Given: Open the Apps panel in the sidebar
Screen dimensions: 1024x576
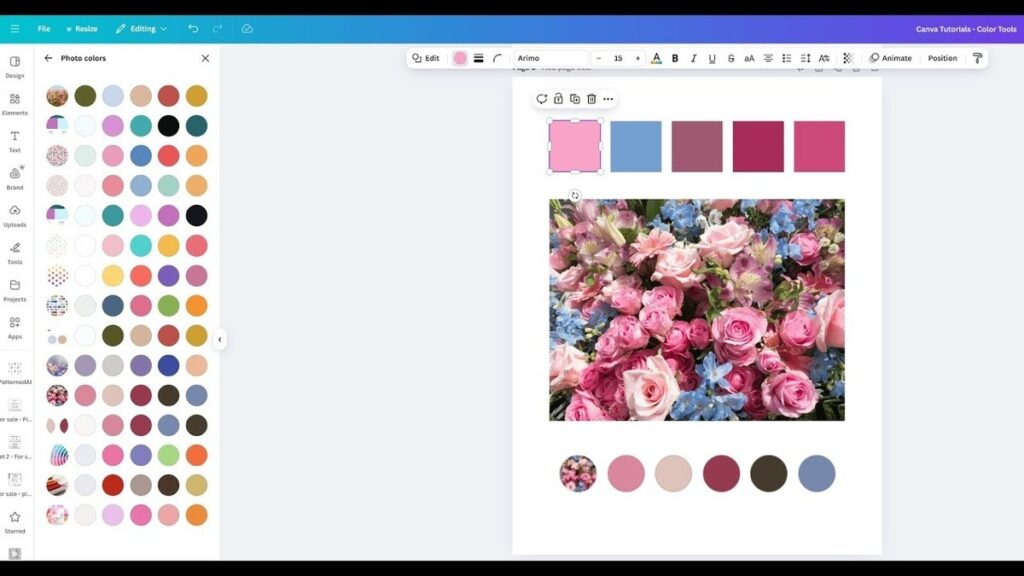Looking at the screenshot, I should pyautogui.click(x=14, y=329).
